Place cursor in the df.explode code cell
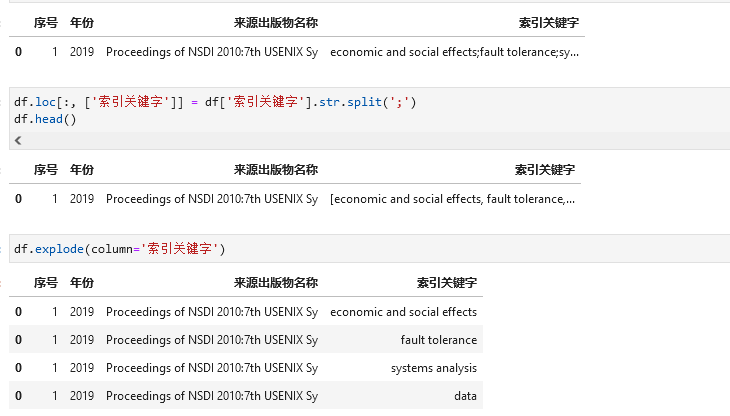 pyautogui.click(x=370, y=249)
